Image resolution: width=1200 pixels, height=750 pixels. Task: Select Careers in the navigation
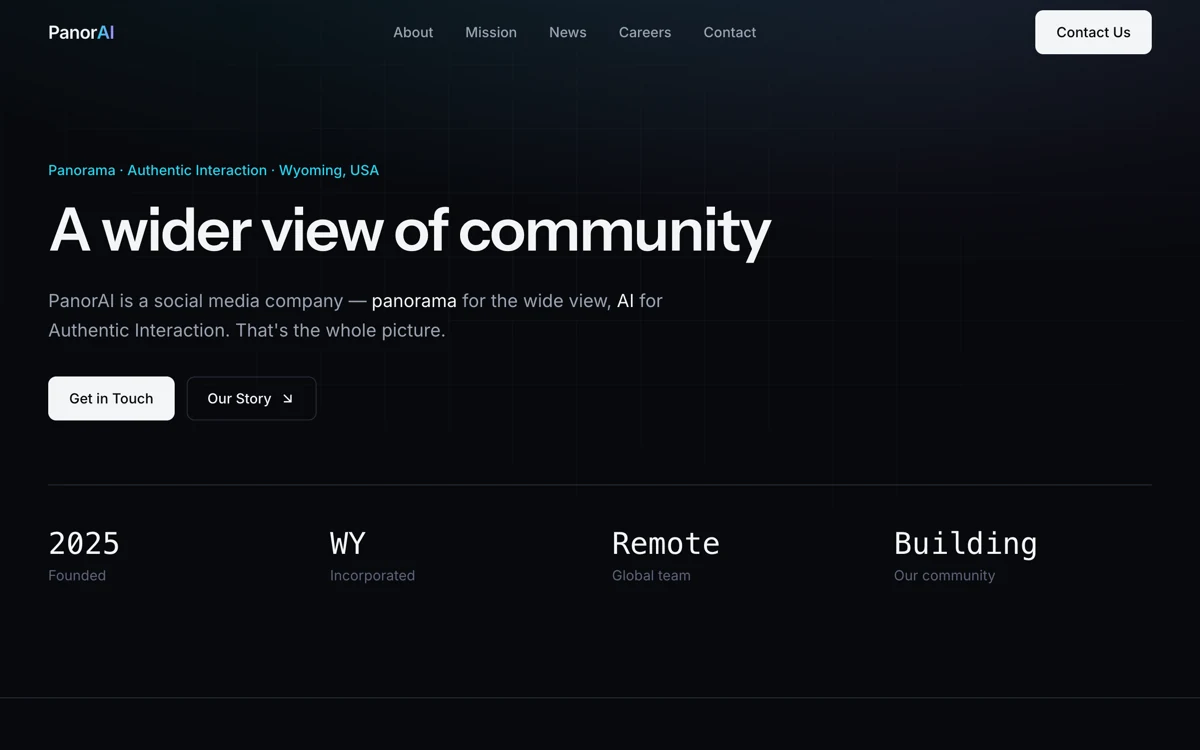coord(645,32)
